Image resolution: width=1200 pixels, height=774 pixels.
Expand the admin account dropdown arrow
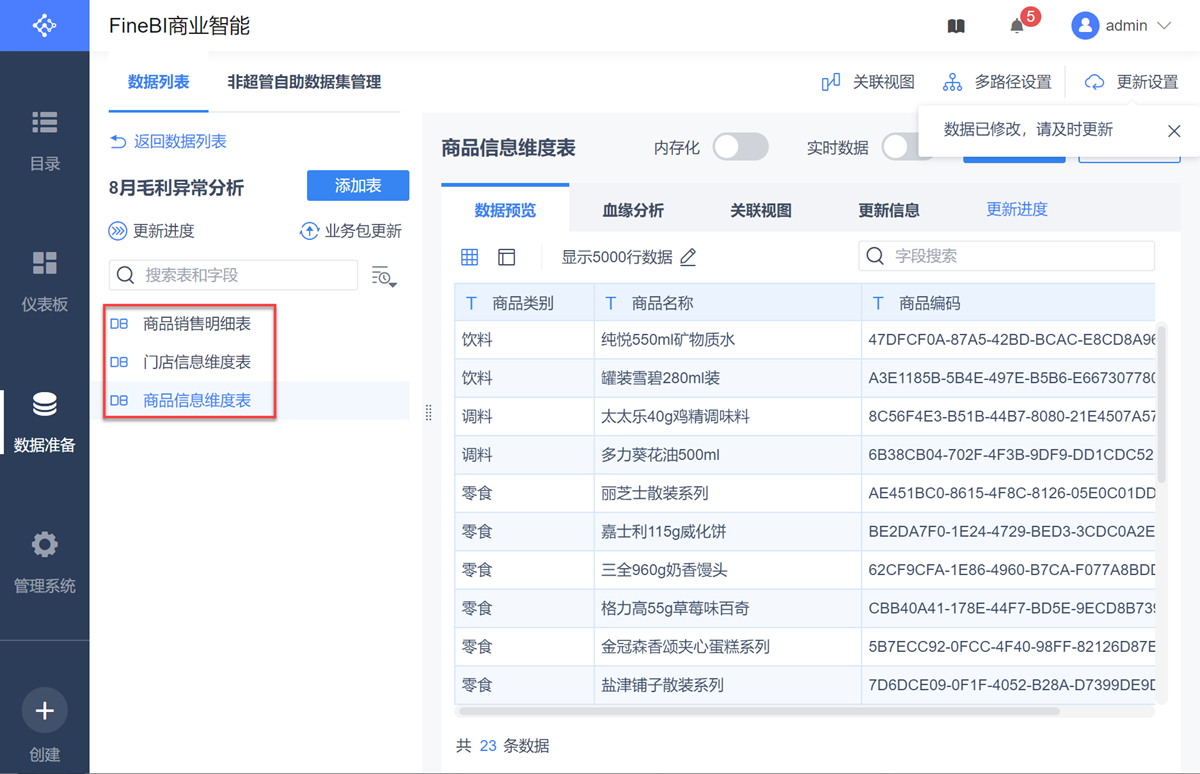click(x=1163, y=26)
